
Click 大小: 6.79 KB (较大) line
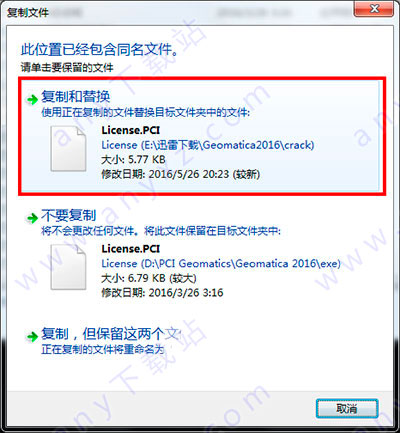[x=149, y=278]
